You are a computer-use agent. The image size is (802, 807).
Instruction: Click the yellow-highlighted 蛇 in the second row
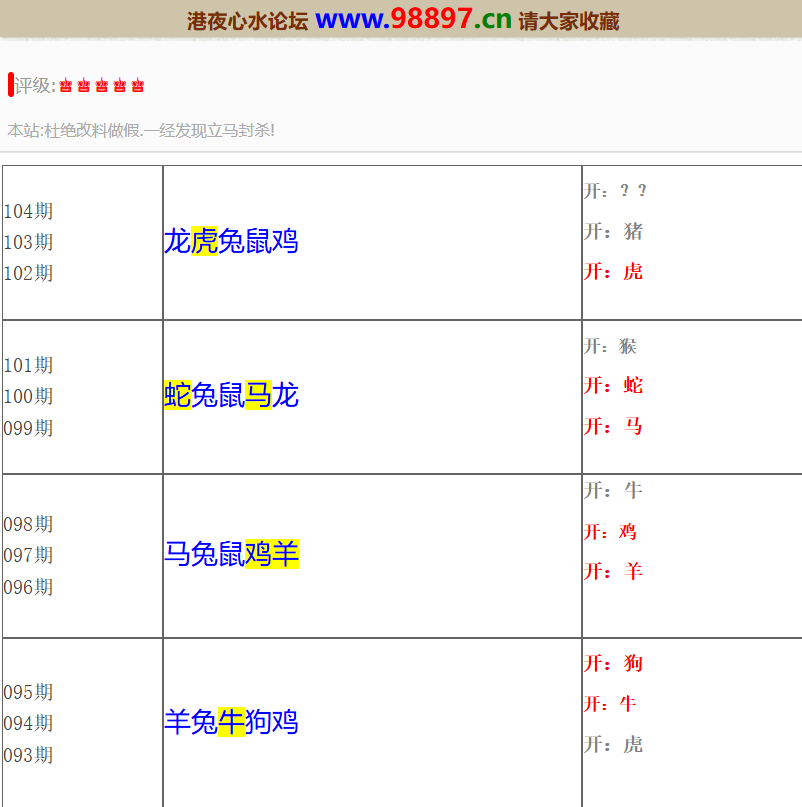[x=177, y=395]
